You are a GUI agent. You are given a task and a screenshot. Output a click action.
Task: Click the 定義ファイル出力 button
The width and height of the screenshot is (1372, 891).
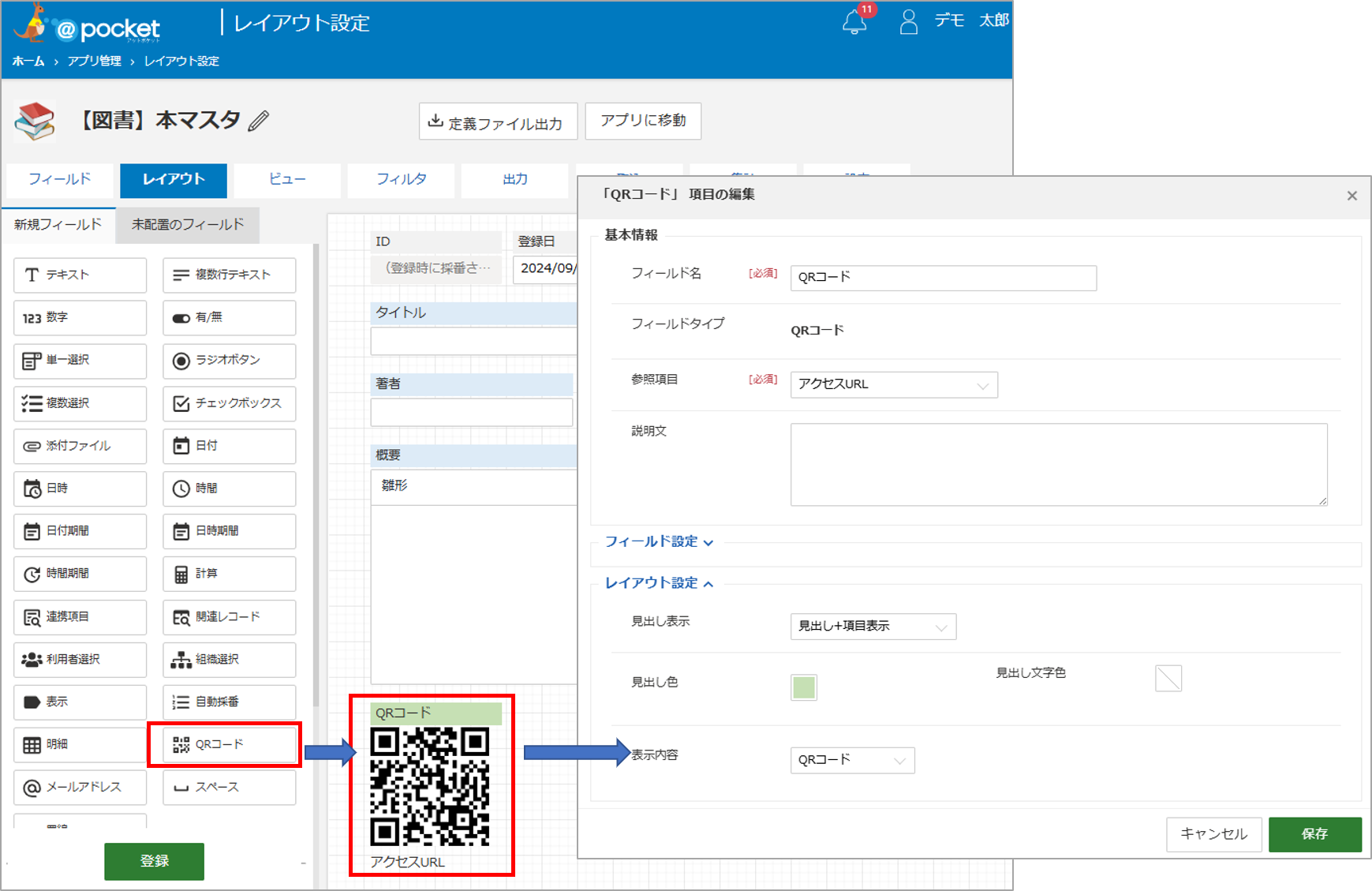[497, 121]
